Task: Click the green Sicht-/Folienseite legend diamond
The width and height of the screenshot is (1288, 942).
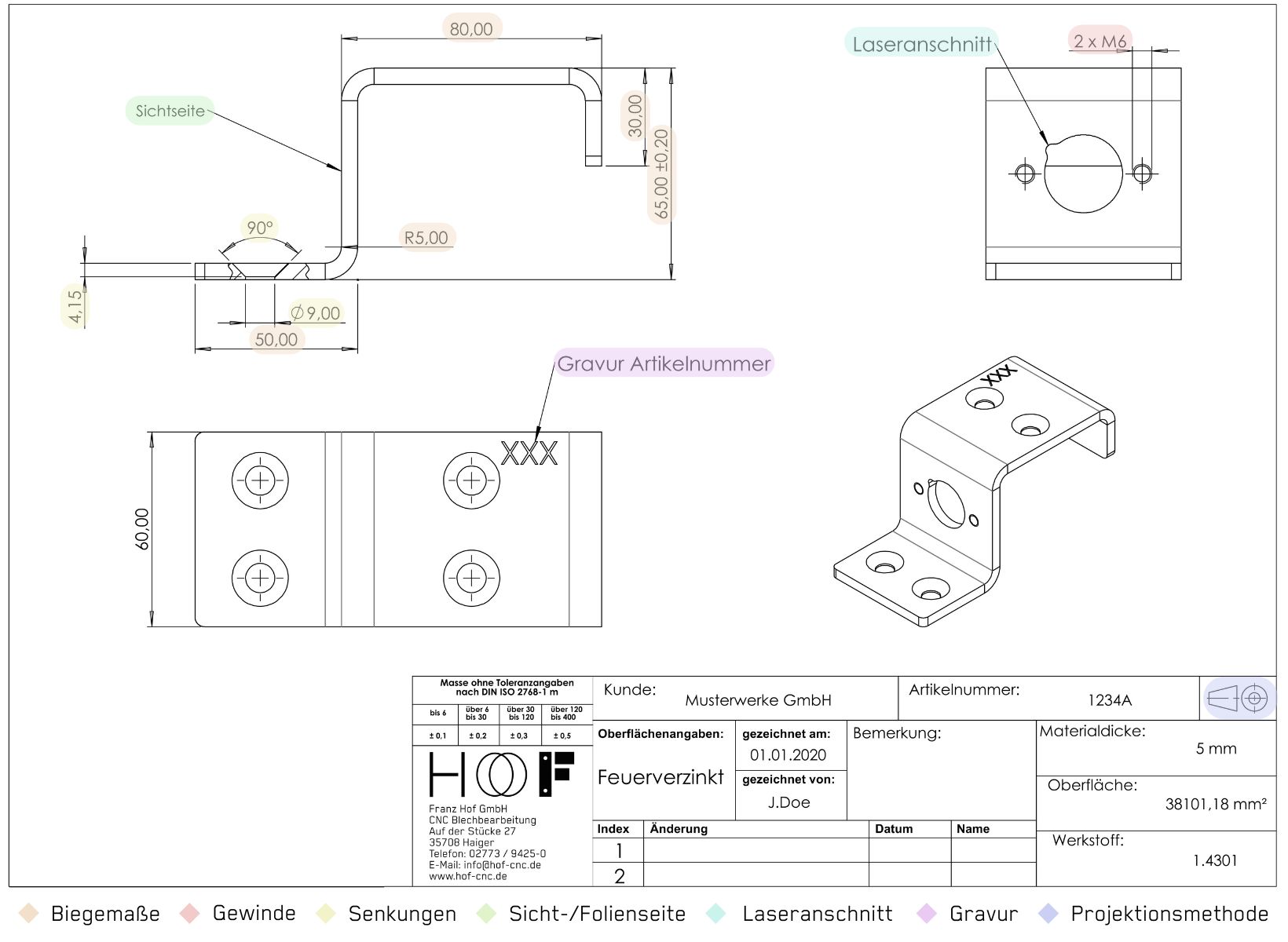Action: 487,914
